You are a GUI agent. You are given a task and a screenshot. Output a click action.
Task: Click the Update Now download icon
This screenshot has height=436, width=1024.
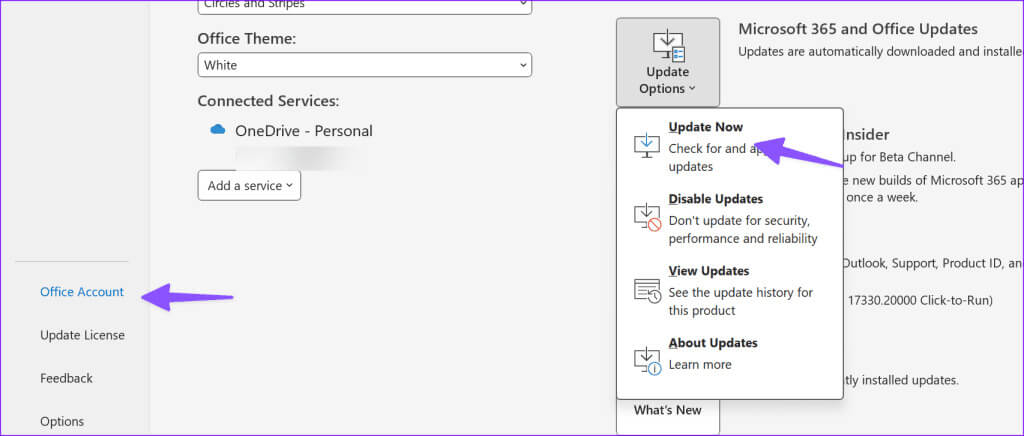click(x=647, y=145)
